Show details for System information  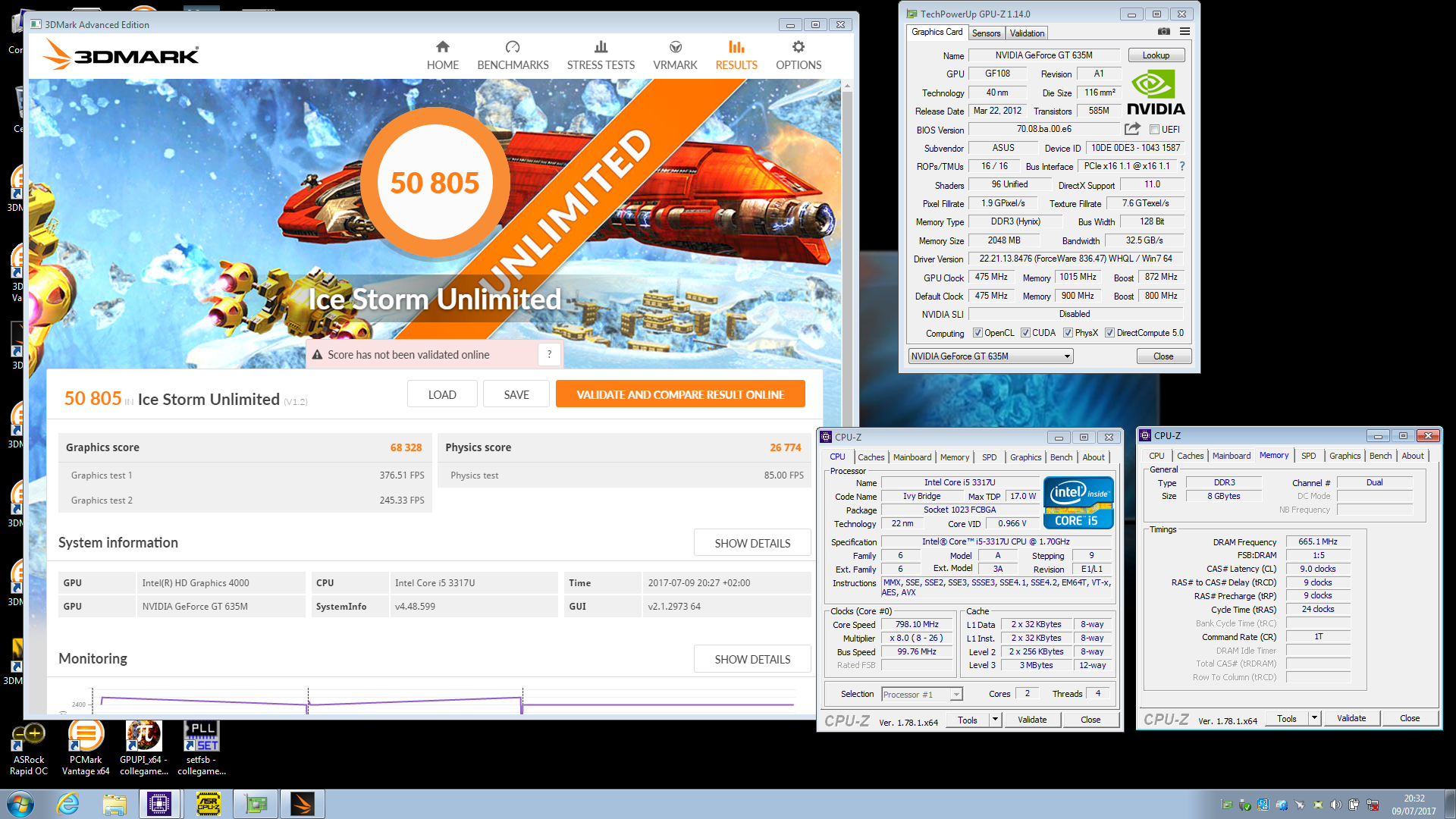click(752, 543)
